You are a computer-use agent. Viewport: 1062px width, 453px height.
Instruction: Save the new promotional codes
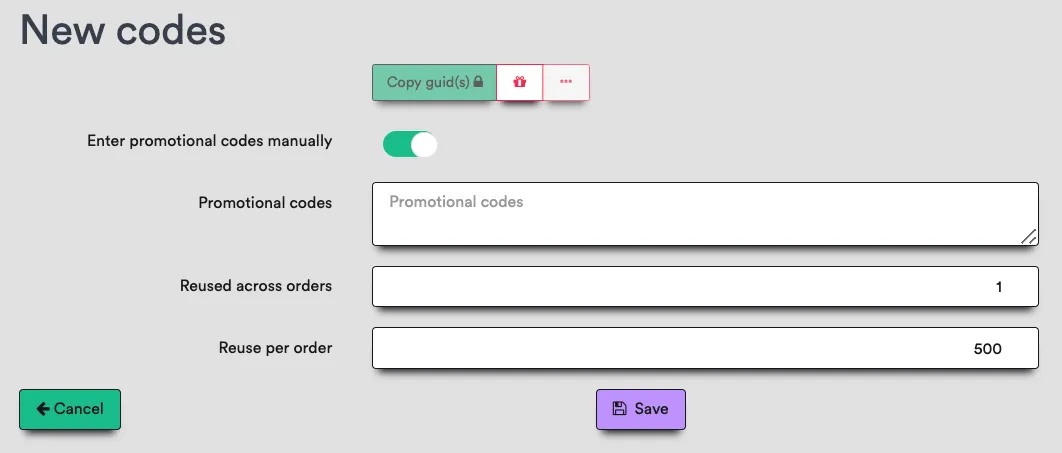click(x=641, y=409)
